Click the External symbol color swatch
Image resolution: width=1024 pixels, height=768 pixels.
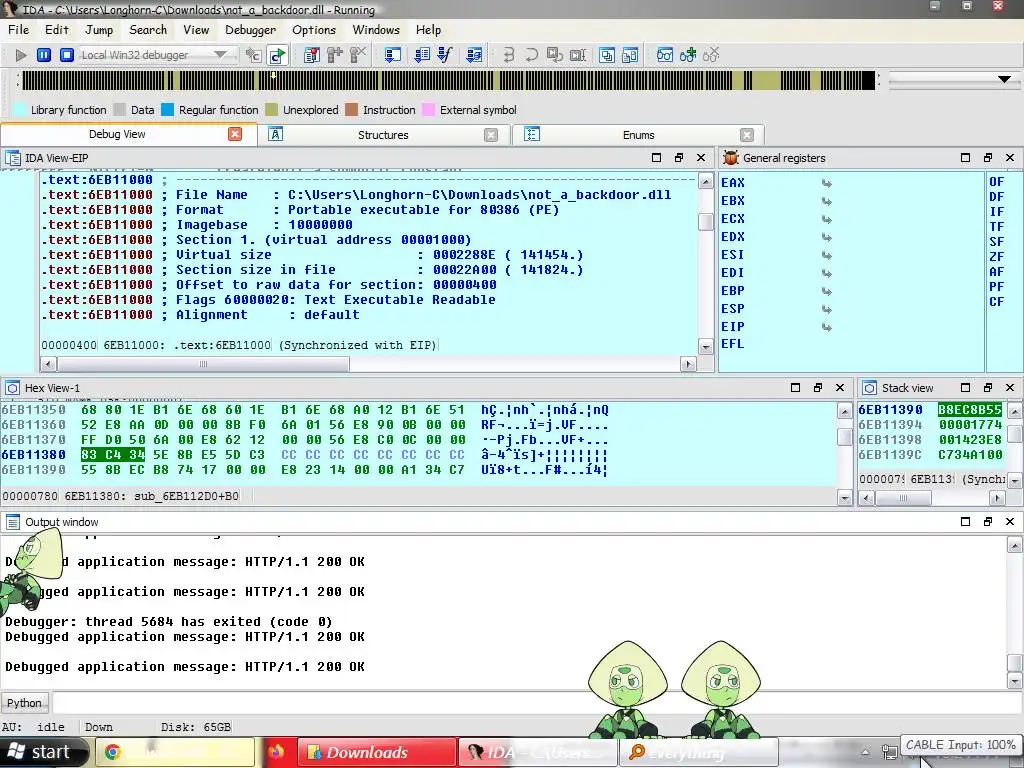429,110
